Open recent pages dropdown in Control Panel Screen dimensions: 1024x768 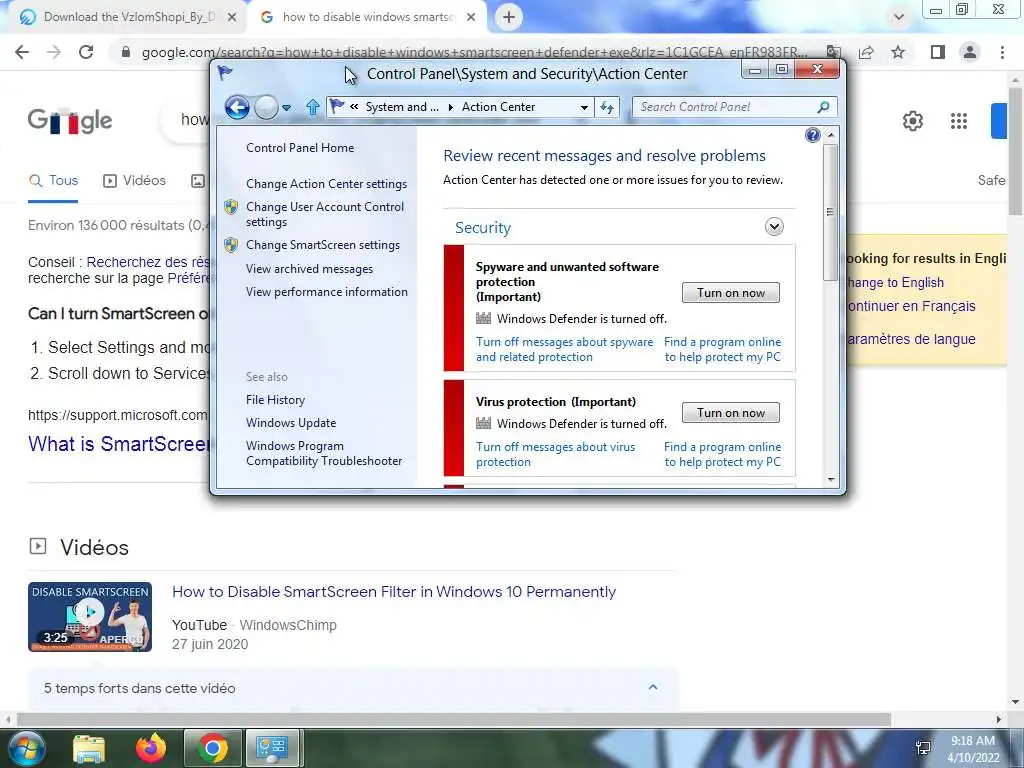287,108
